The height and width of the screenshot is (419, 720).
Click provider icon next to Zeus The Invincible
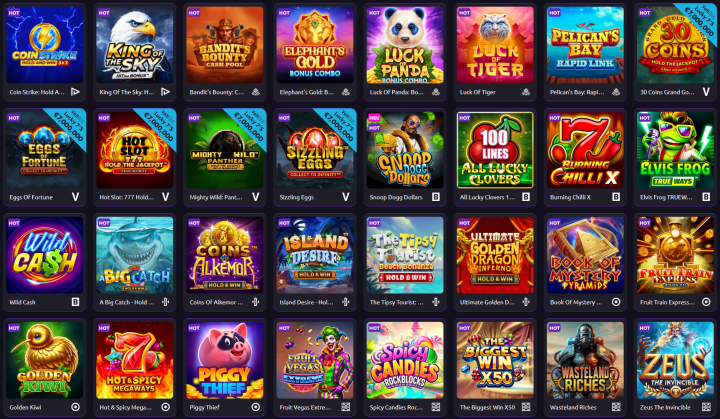tap(706, 407)
